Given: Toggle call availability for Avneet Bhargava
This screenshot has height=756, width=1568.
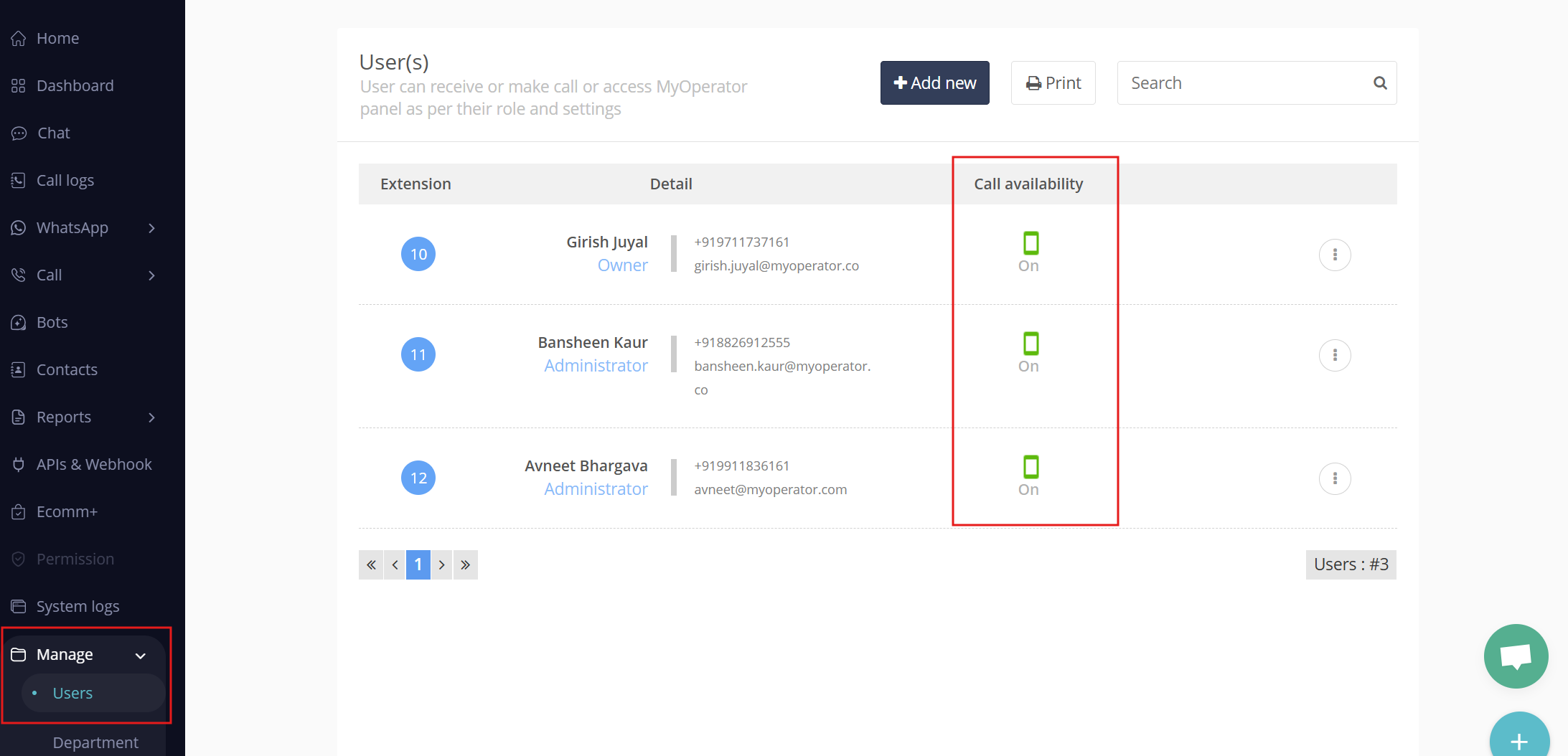Looking at the screenshot, I should pyautogui.click(x=1030, y=468).
